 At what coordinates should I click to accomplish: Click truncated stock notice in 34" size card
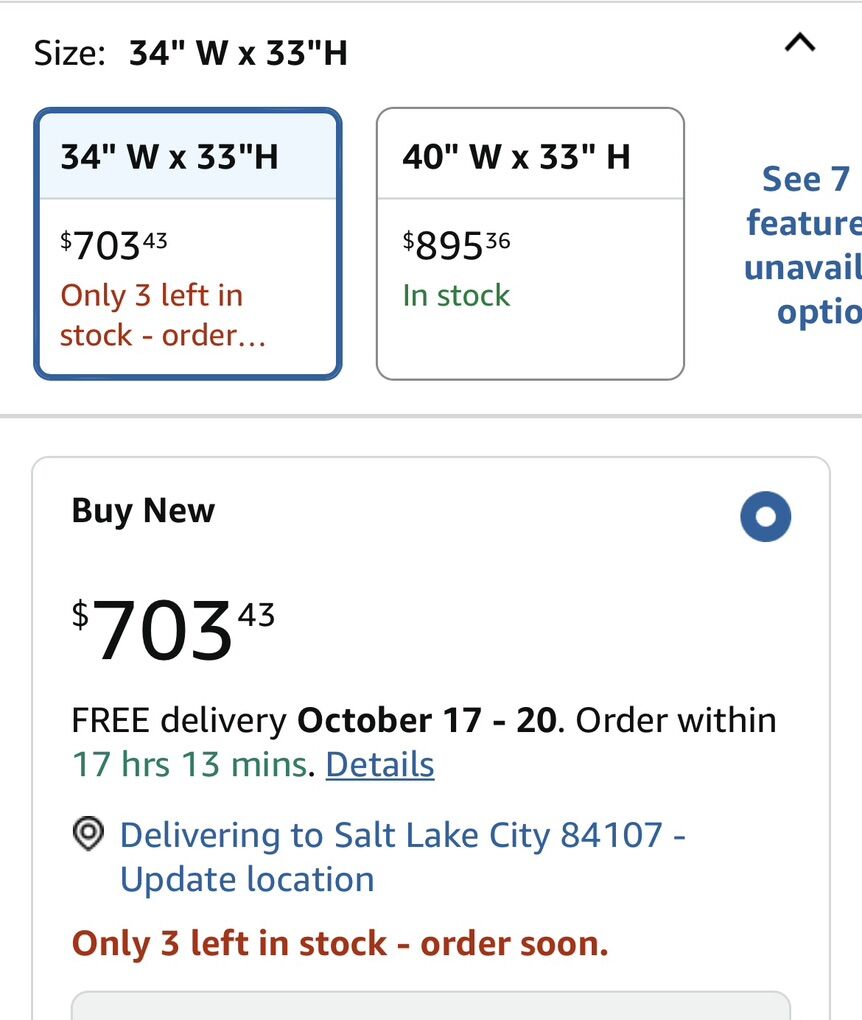[162, 315]
